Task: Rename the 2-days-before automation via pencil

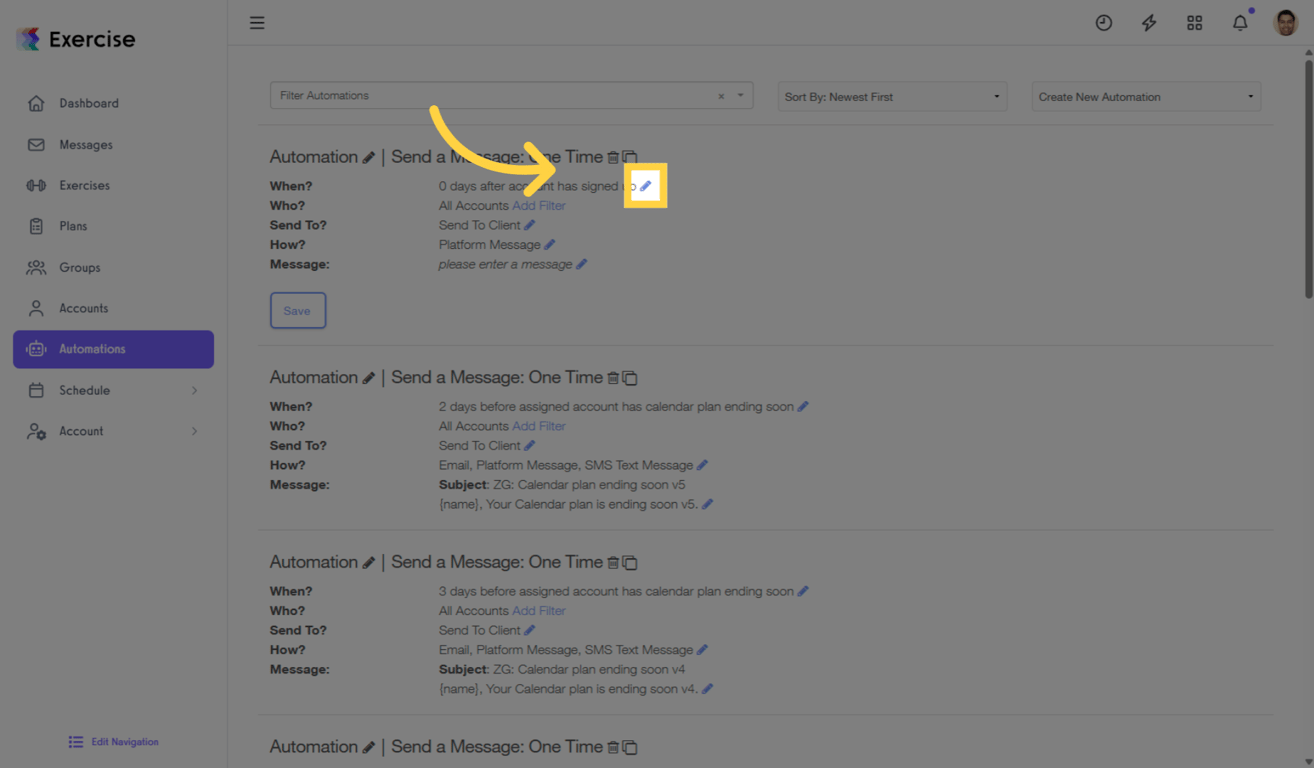Action: pos(369,378)
